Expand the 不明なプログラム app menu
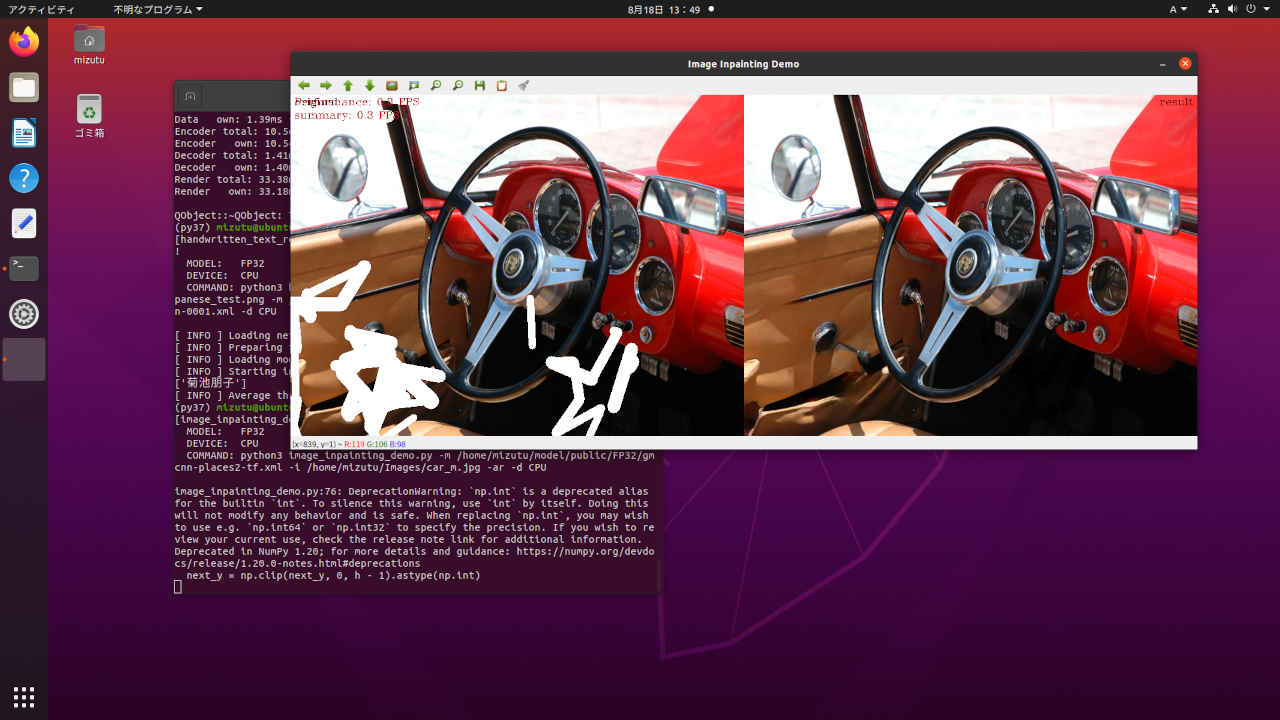The image size is (1280, 720). tap(157, 9)
